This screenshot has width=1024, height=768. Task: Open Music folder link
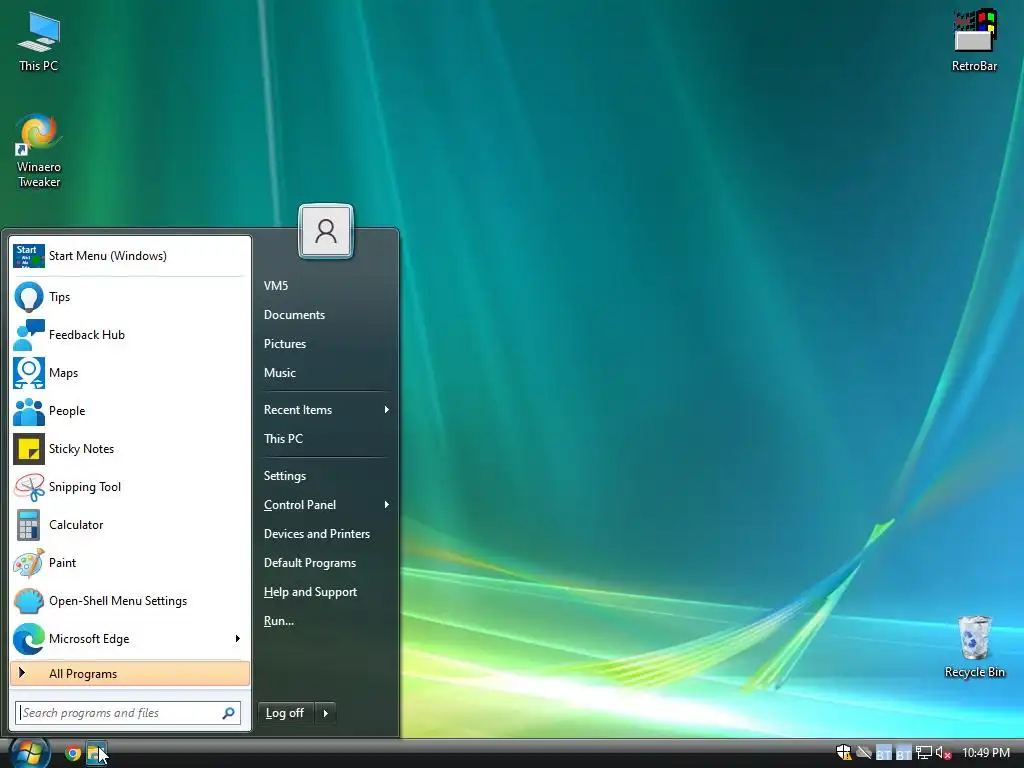pos(325,373)
